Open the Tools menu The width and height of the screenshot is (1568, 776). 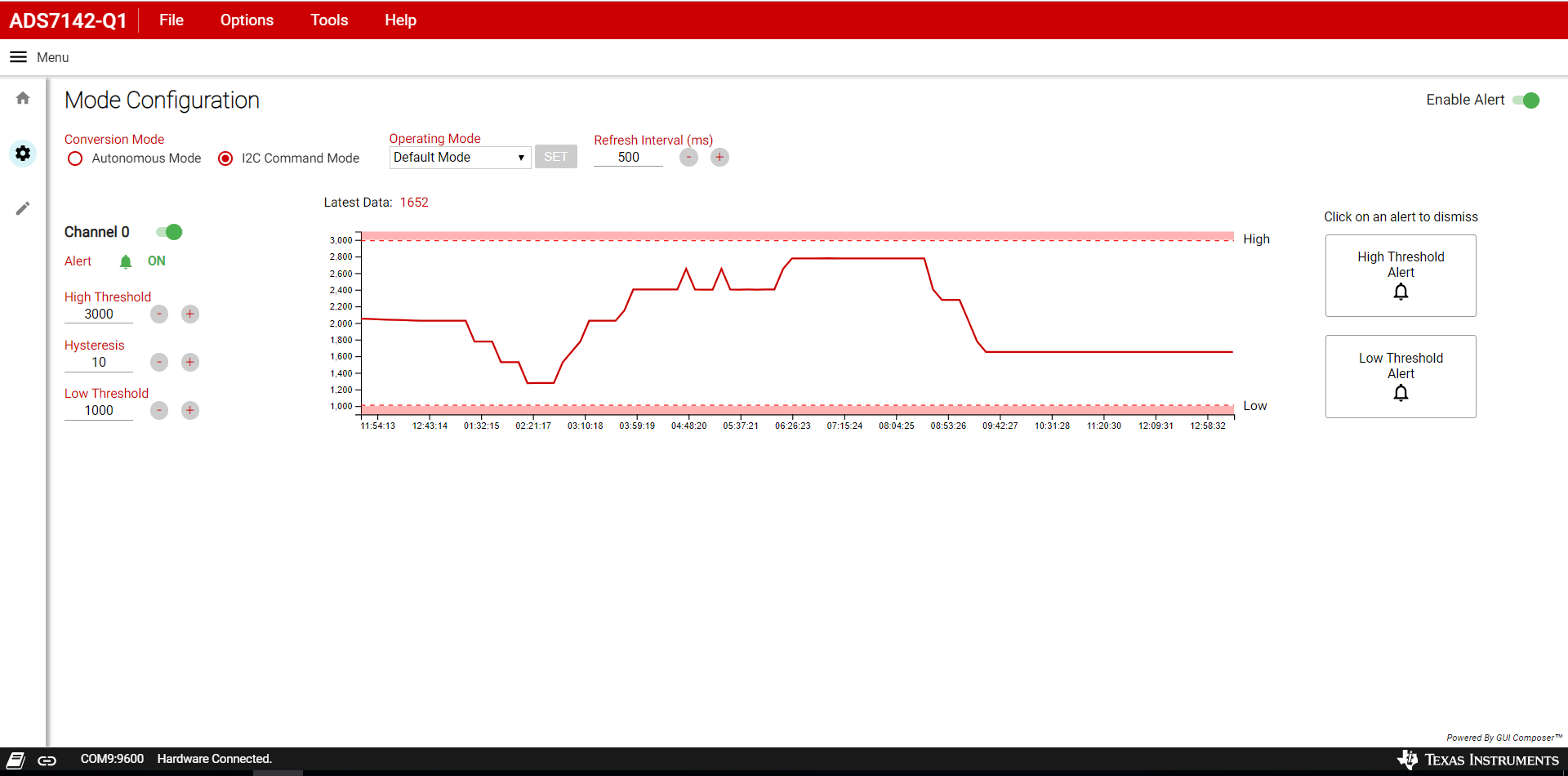pyautogui.click(x=329, y=20)
